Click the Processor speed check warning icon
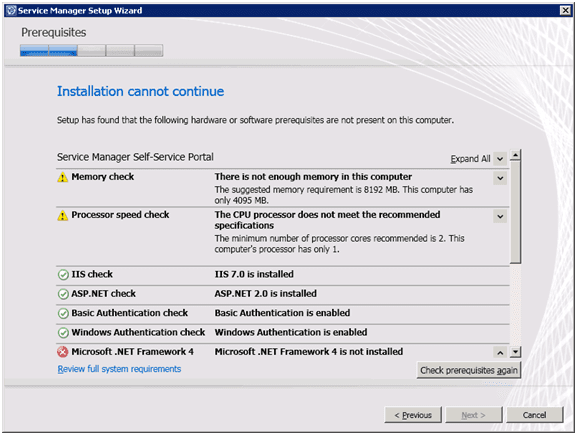576x434 pixels. click(62, 215)
